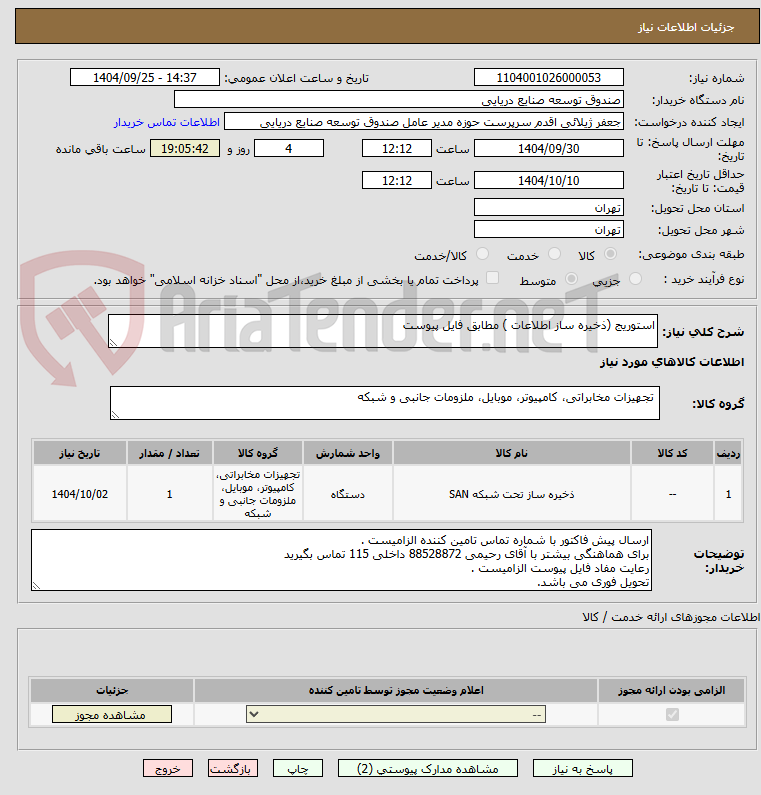
Task: Click the delivery province field تهران
Action: 549,207
